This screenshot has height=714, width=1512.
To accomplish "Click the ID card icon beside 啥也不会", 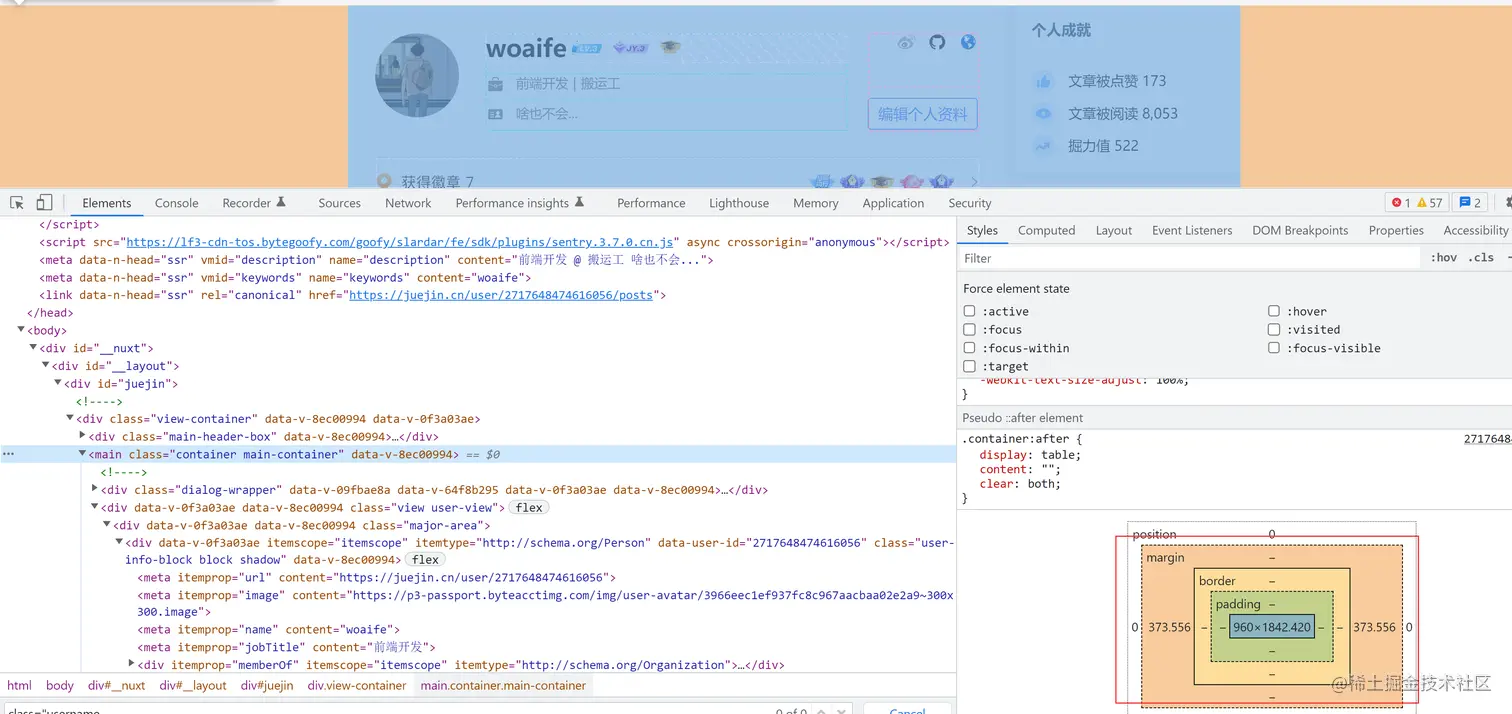I will coord(496,114).
